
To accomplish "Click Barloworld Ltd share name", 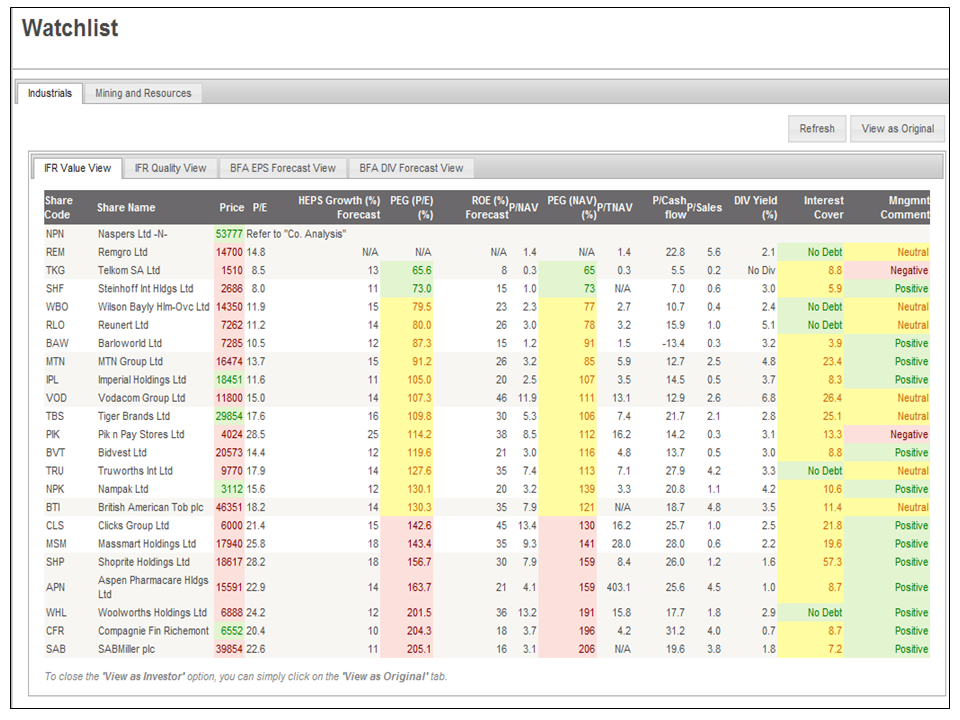I will coord(130,343).
